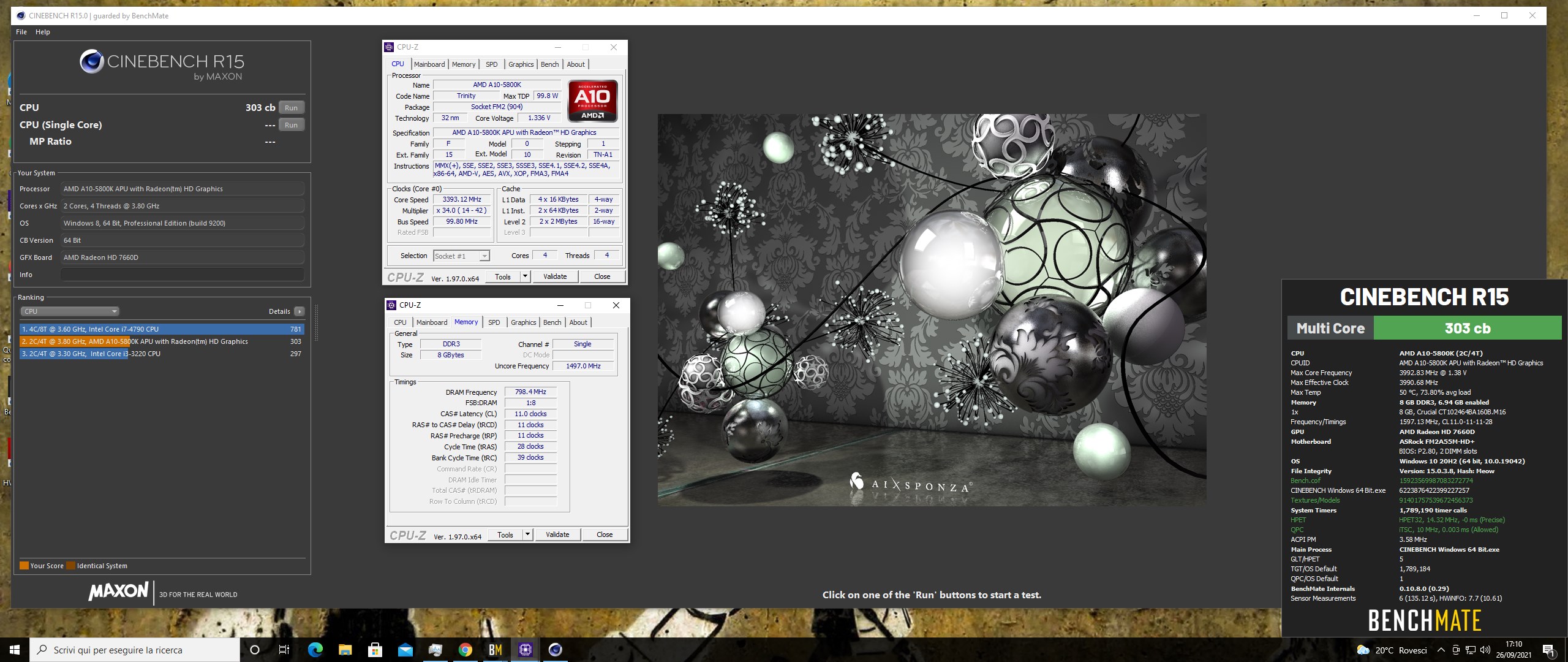
Task: Show hidden system tray icons
Action: pos(1441,650)
